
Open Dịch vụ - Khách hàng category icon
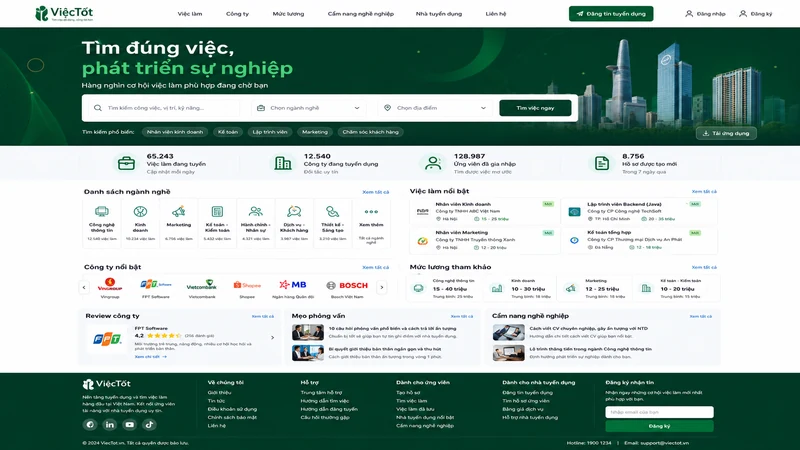294,211
